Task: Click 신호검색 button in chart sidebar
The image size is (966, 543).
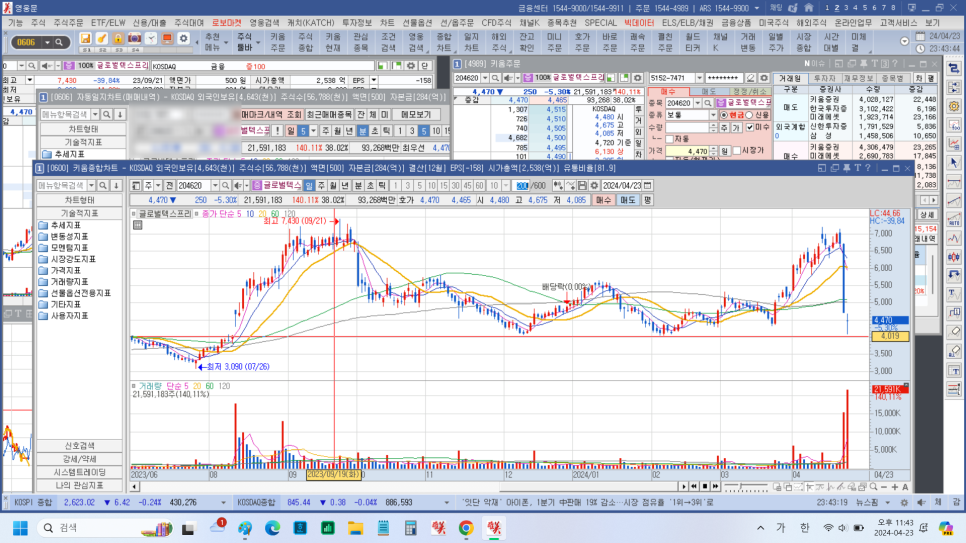Action: click(79, 446)
